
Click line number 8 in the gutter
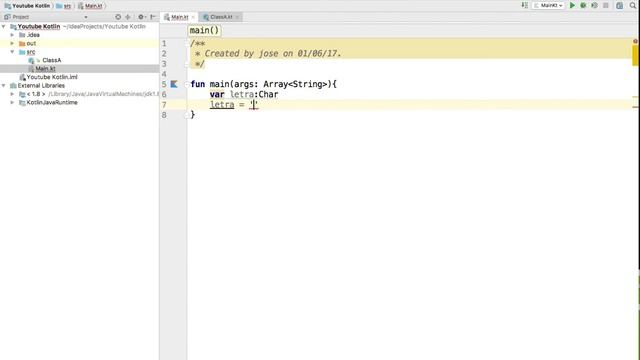pos(164,115)
